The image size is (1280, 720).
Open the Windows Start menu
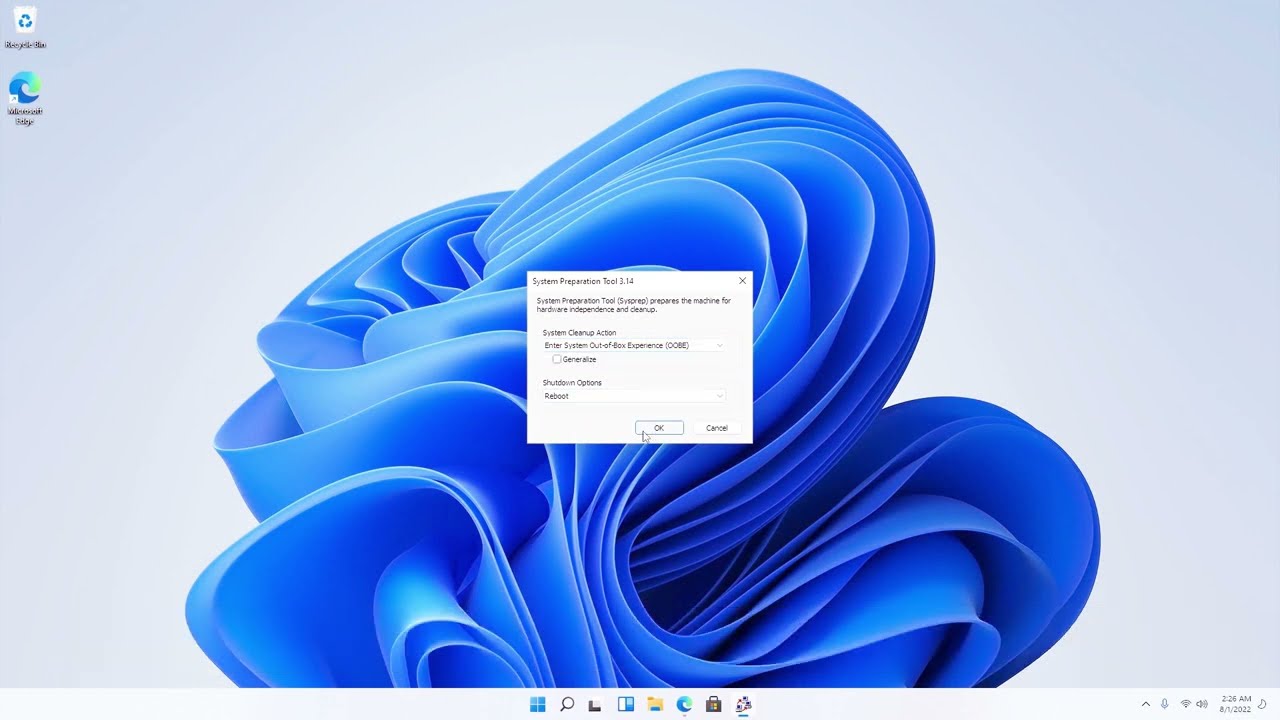click(x=538, y=704)
